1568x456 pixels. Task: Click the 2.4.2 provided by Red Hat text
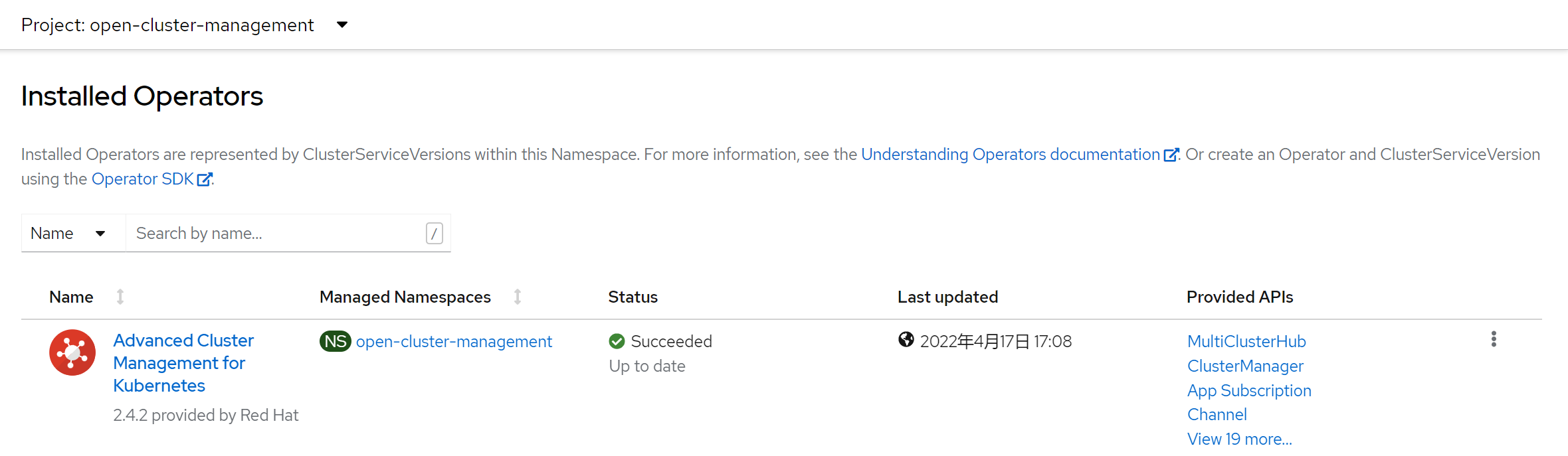(206, 415)
